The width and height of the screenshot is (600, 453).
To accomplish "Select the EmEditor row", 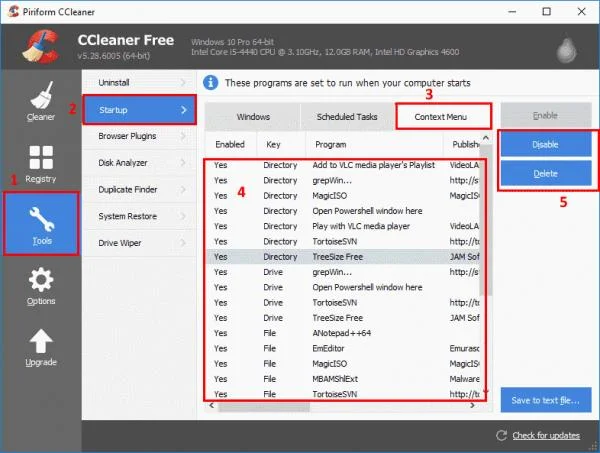I will (343, 349).
